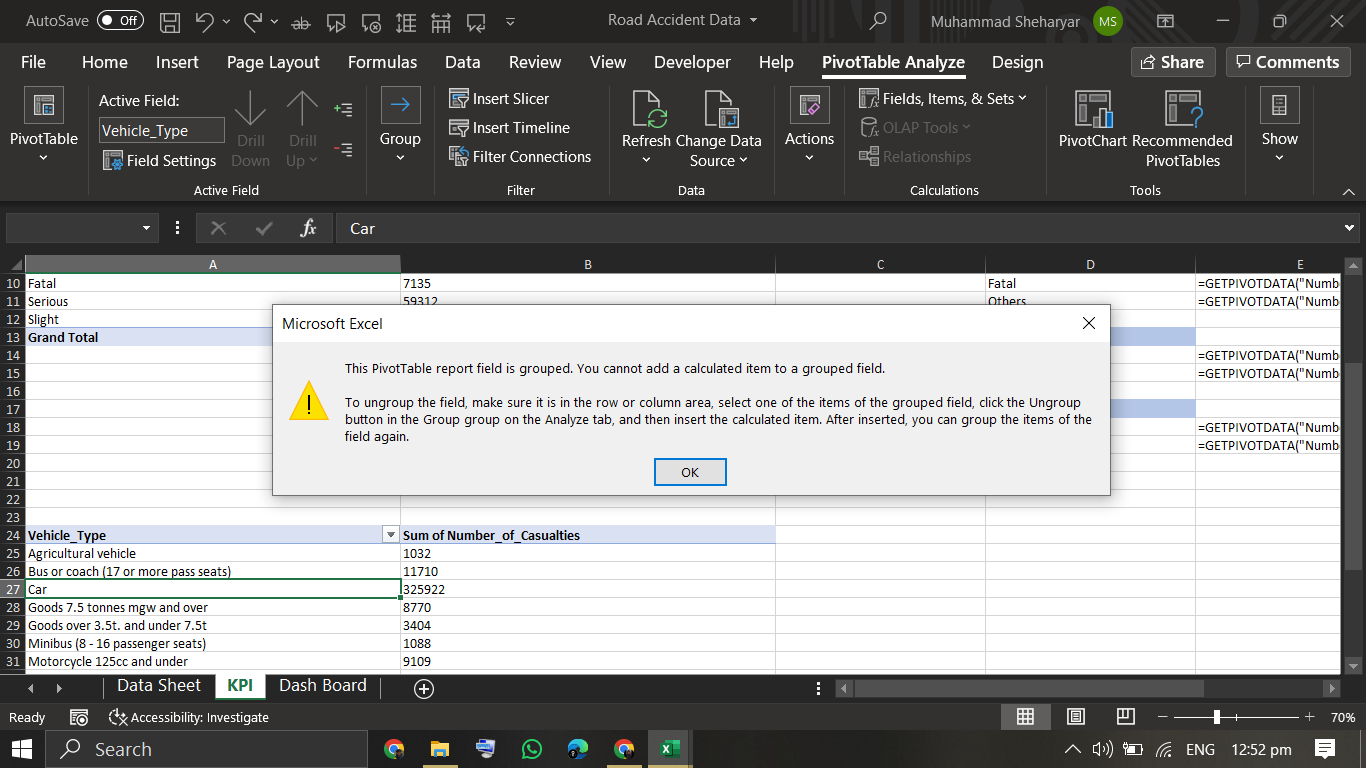
Task: Open the notification center icon
Action: (1326, 749)
